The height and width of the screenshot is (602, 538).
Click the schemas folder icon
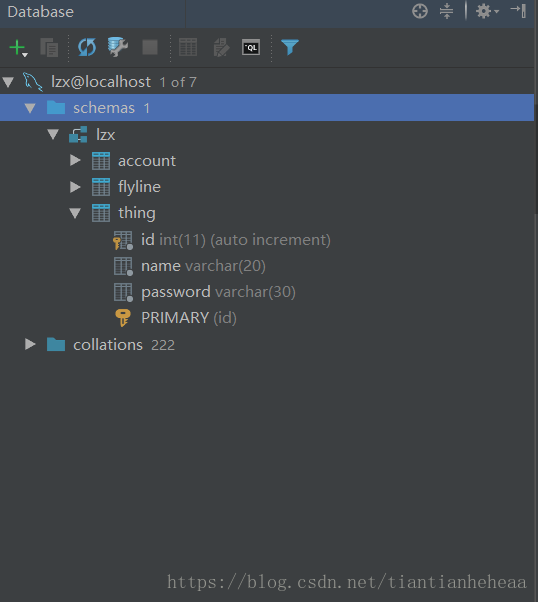coord(56,108)
